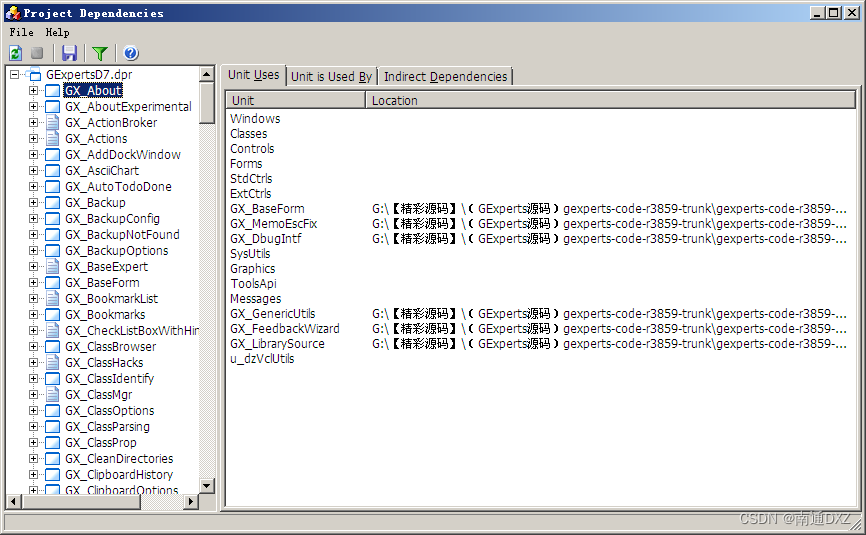Expand the GX_ClassOptions tree node
The width and height of the screenshot is (866, 535).
[x=34, y=411]
